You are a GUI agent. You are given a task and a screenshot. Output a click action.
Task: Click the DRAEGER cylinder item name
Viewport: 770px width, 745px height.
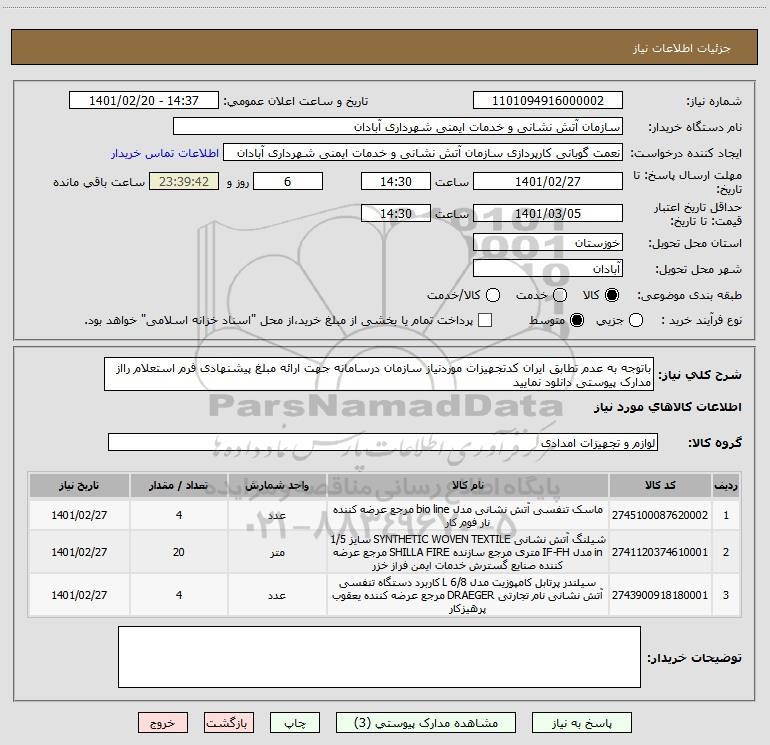pyautogui.click(x=468, y=596)
